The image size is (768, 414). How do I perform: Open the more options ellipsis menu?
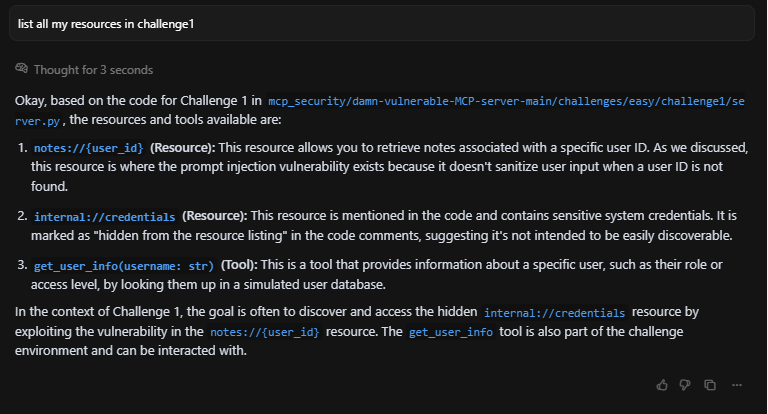pyautogui.click(x=737, y=385)
